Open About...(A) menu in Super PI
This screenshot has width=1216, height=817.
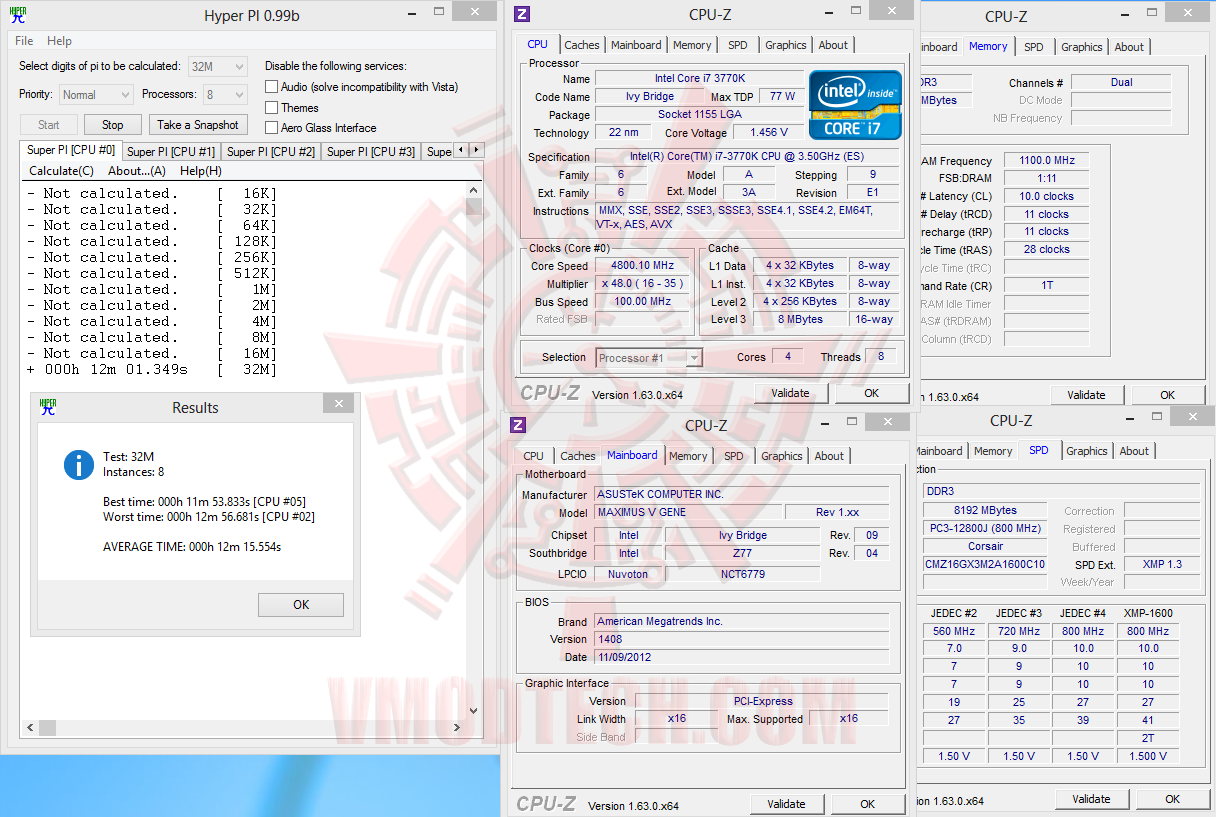(x=137, y=171)
